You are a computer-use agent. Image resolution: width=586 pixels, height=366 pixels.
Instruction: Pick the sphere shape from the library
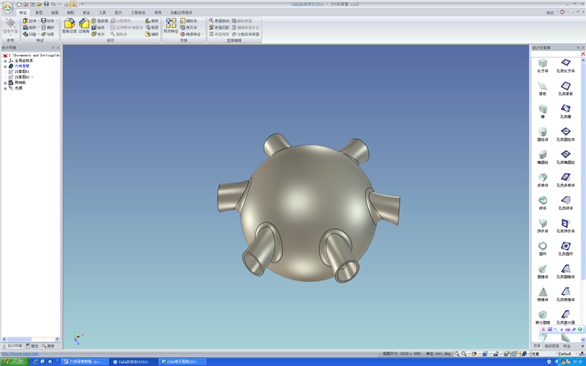(543, 202)
